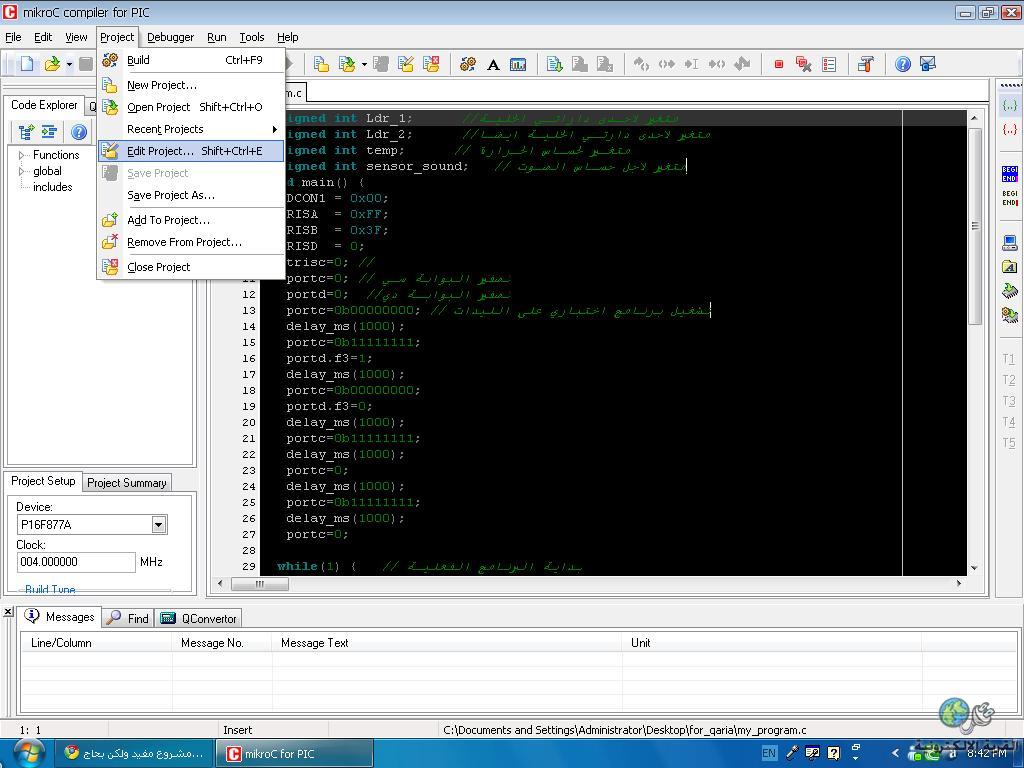
Task: Choose Remove From Project menu entry
Action: tap(191, 242)
